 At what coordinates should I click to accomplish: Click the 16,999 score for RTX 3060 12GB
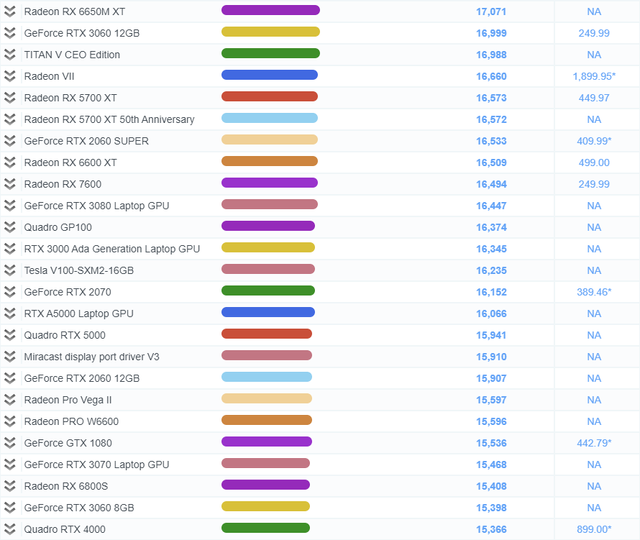click(x=491, y=33)
